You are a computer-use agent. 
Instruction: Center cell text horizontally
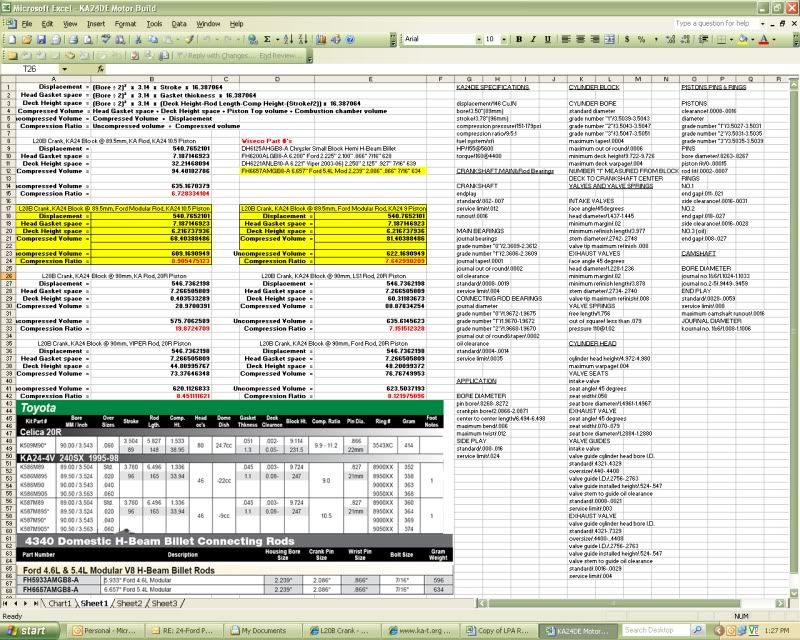coord(581,39)
